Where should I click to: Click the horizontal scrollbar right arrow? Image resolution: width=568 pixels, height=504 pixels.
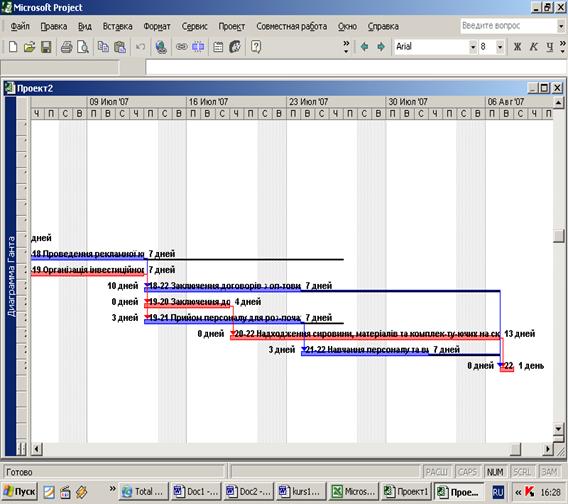tap(548, 449)
